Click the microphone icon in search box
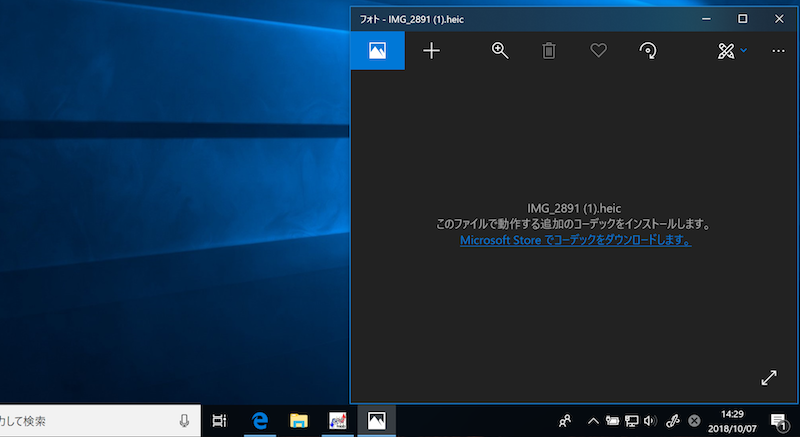The width and height of the screenshot is (800, 437). [x=184, y=421]
